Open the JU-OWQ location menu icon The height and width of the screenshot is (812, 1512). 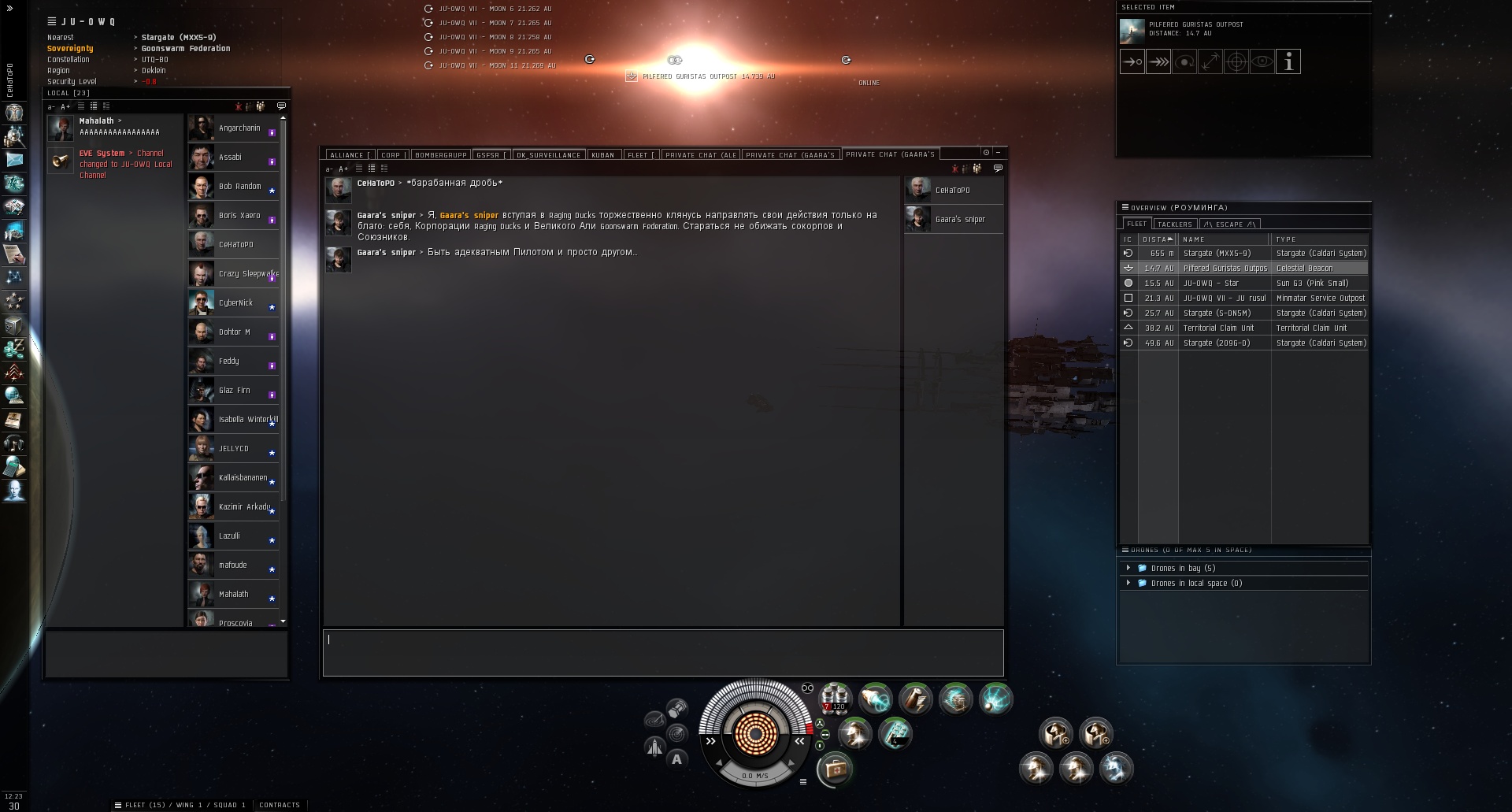coord(51,21)
